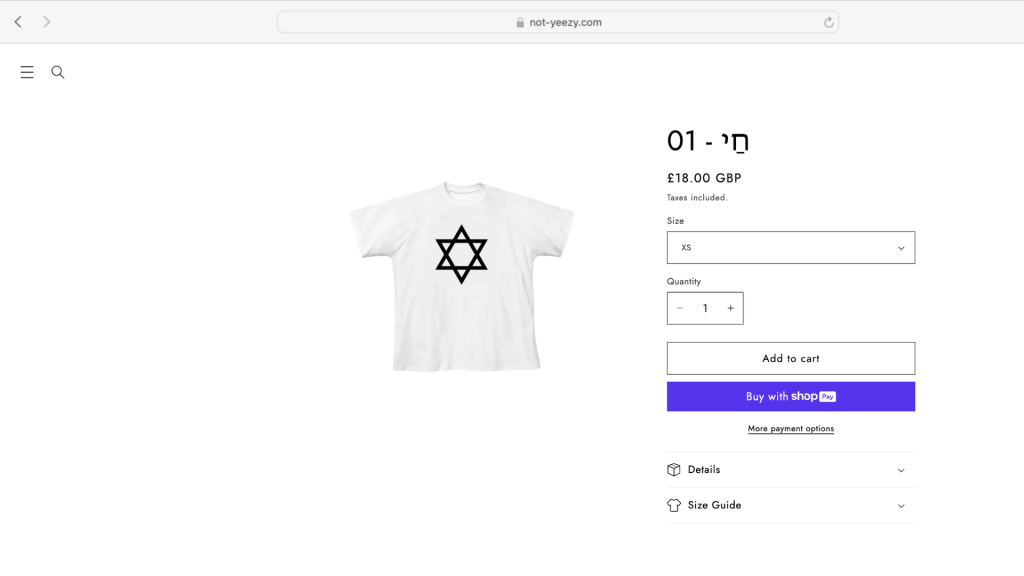Click the search magnifier icon

click(x=58, y=72)
